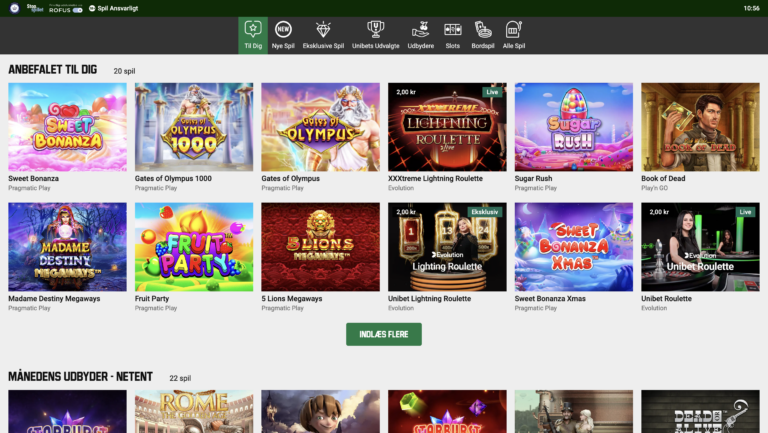Launch Sweet Bonanza game thumbnail
The height and width of the screenshot is (433, 768).
pos(68,127)
